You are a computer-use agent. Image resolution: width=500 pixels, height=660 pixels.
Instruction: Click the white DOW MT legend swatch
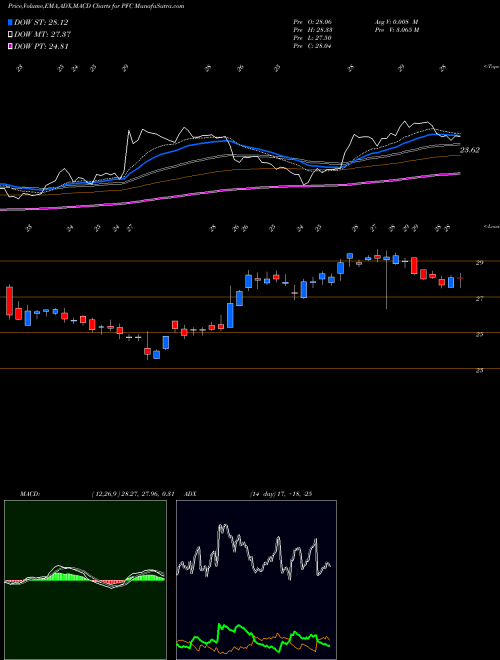pyautogui.click(x=10, y=35)
